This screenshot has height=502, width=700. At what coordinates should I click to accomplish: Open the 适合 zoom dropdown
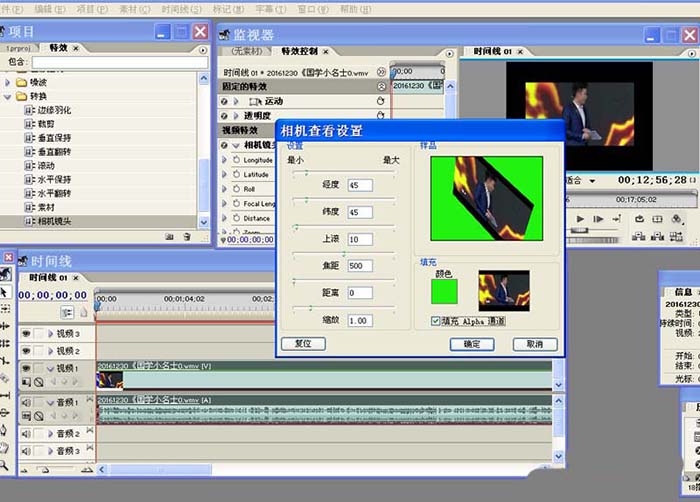[592, 180]
